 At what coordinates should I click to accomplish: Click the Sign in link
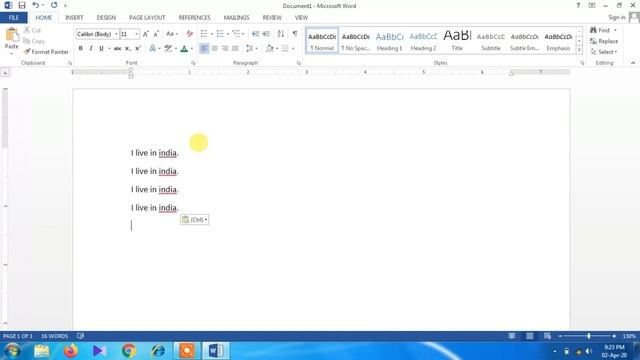tap(616, 17)
